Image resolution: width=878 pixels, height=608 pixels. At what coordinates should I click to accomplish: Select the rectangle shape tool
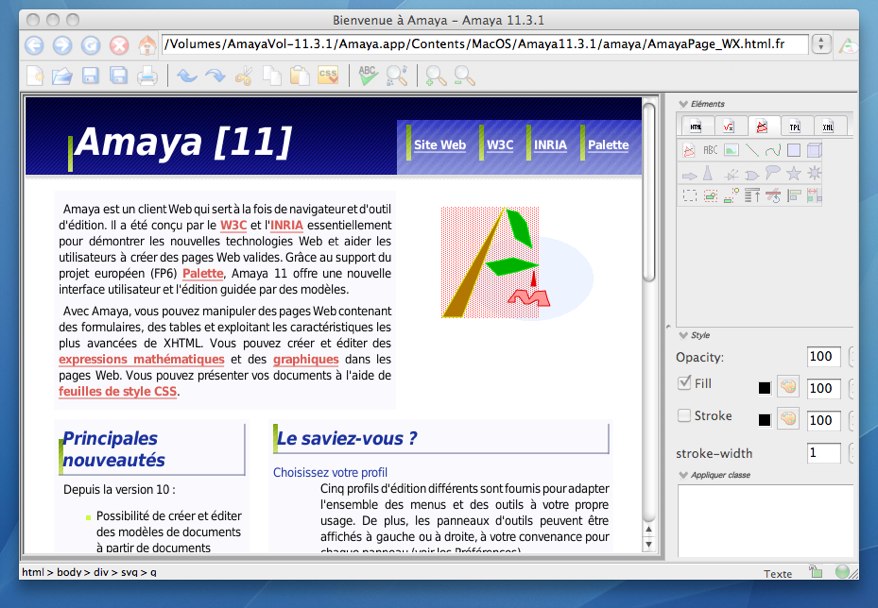click(x=793, y=150)
